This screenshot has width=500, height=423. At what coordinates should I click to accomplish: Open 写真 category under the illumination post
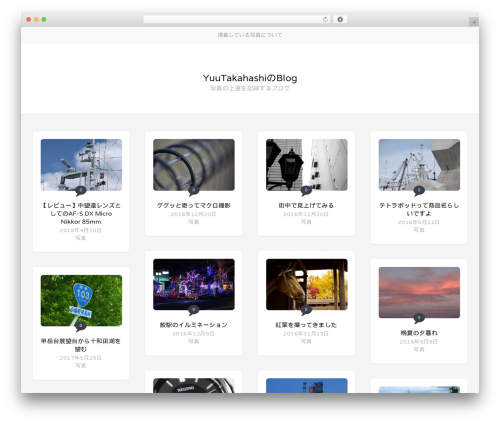193,341
